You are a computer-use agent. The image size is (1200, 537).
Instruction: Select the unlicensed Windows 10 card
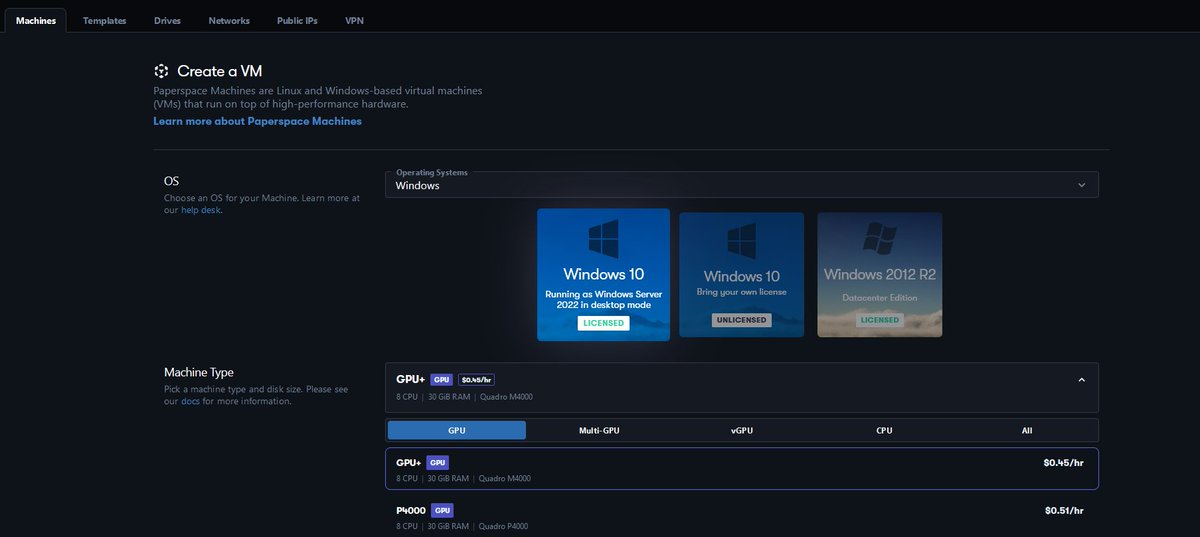741,274
